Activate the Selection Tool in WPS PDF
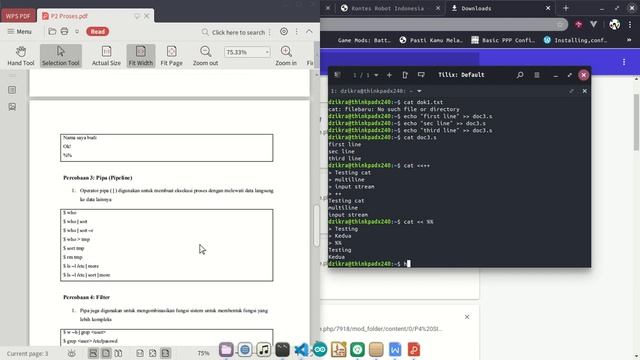This screenshot has height=360, width=640. 60,56
